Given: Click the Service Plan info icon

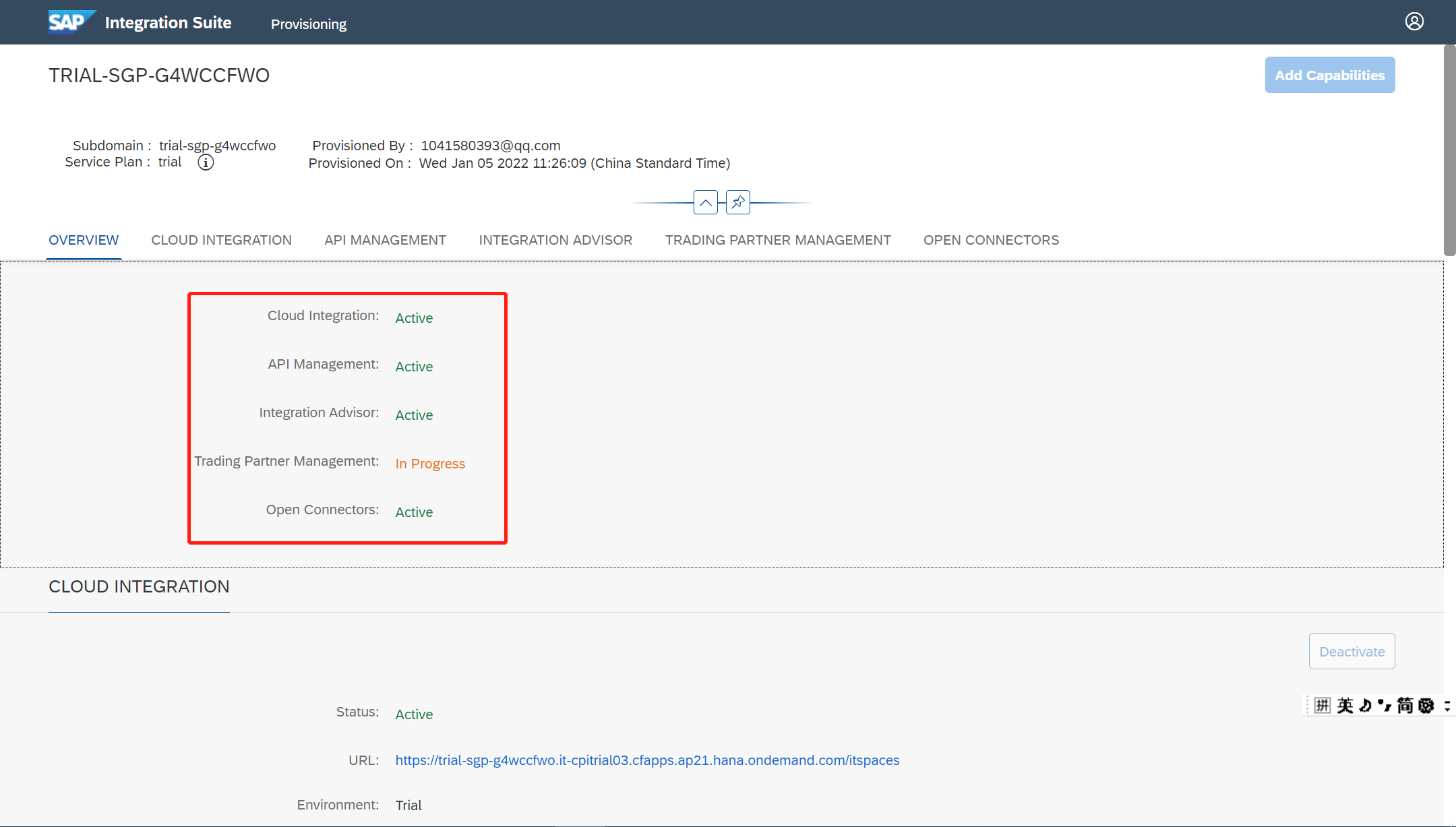Looking at the screenshot, I should pos(206,162).
